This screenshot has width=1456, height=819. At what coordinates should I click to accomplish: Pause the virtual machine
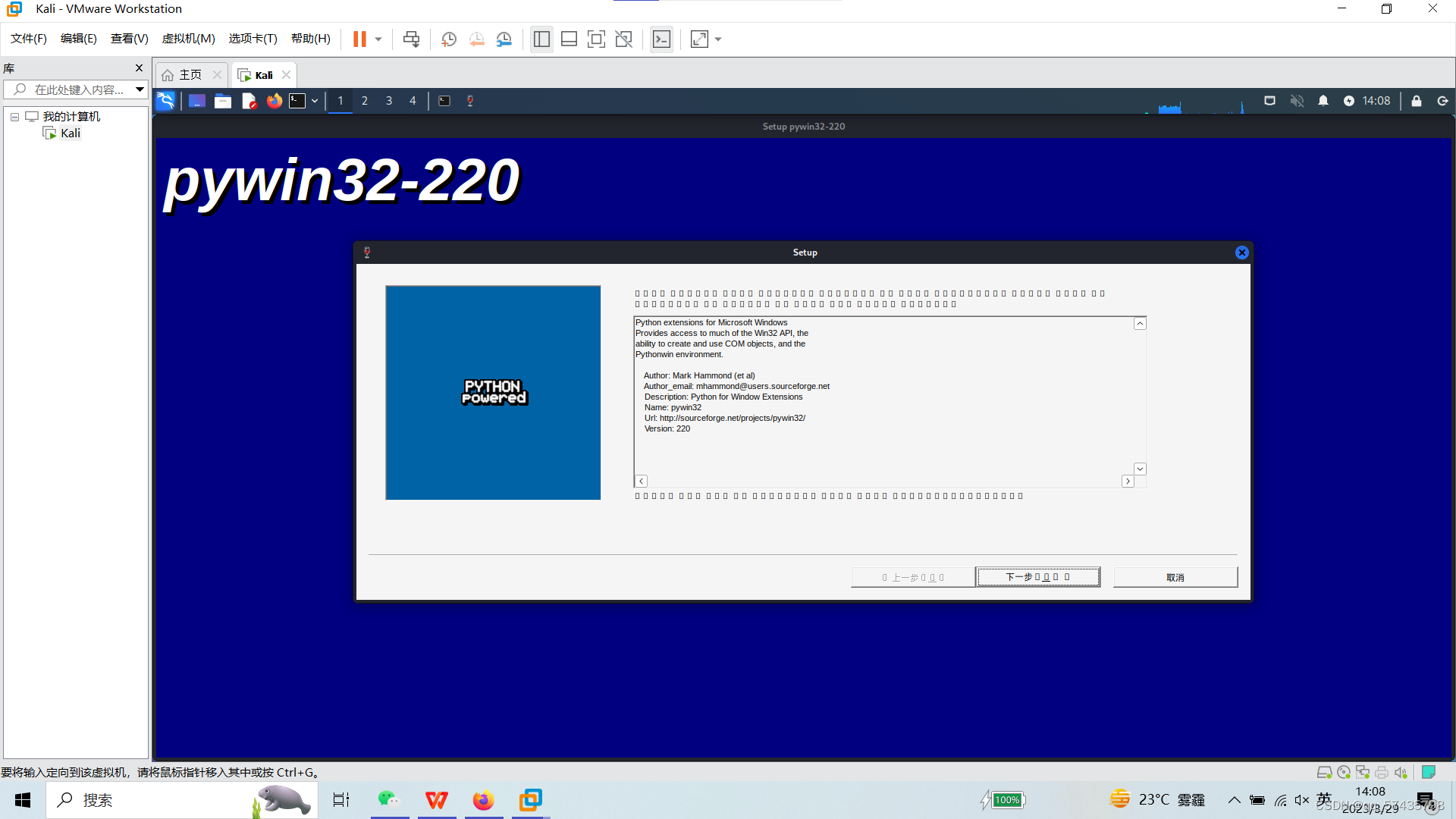[359, 39]
